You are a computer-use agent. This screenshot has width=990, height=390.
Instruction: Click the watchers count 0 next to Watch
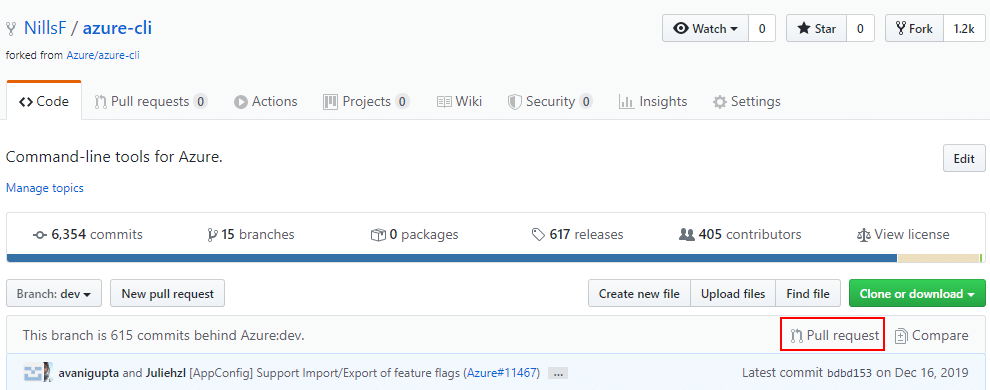[762, 28]
